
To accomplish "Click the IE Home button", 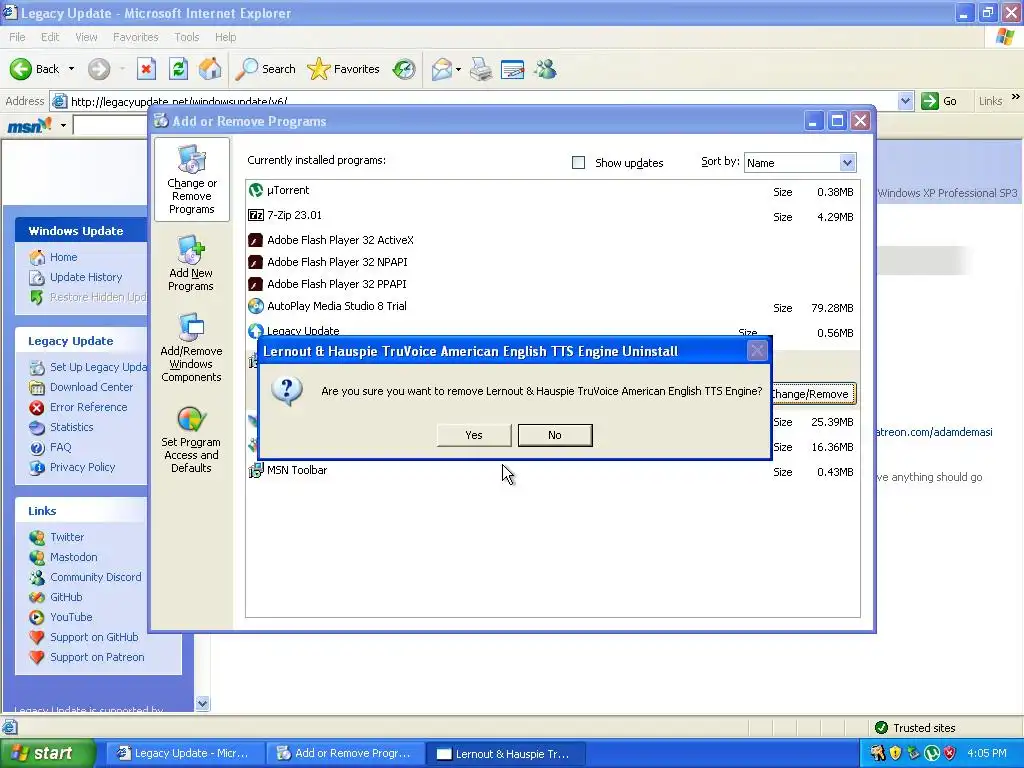I will tap(210, 69).
